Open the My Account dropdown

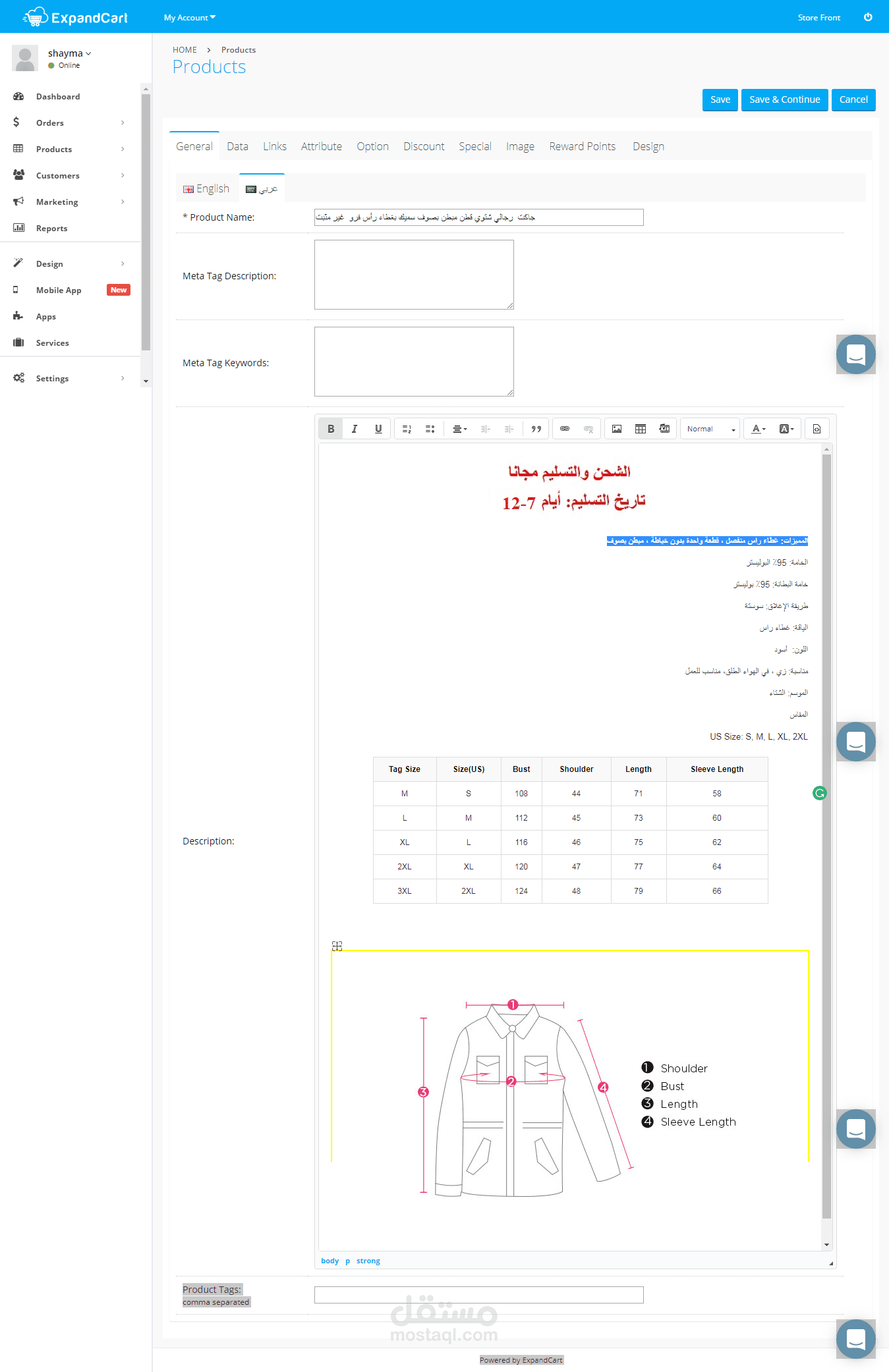coord(190,18)
